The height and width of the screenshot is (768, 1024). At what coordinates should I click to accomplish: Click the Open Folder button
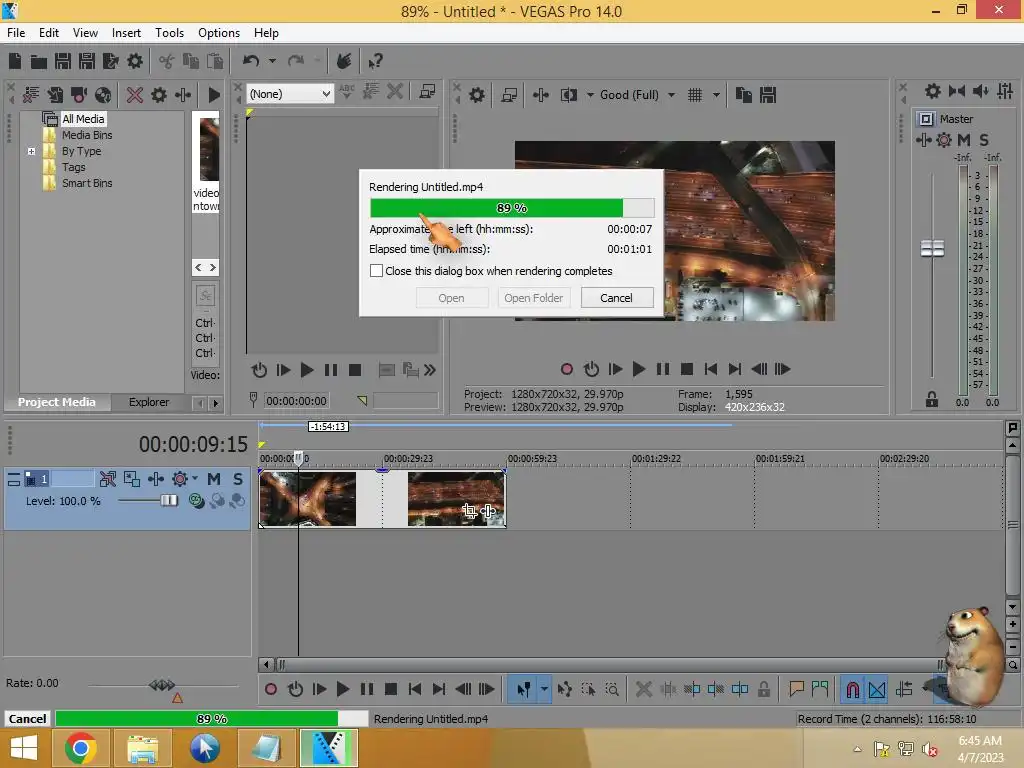tap(533, 298)
